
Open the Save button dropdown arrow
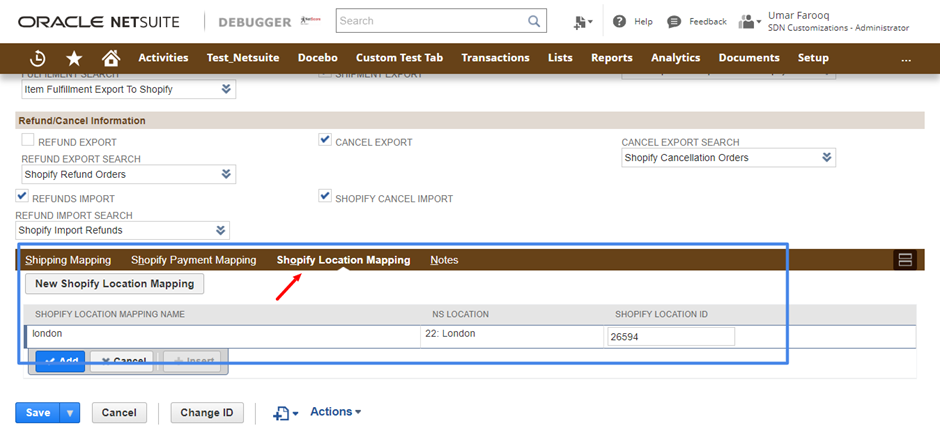70,413
